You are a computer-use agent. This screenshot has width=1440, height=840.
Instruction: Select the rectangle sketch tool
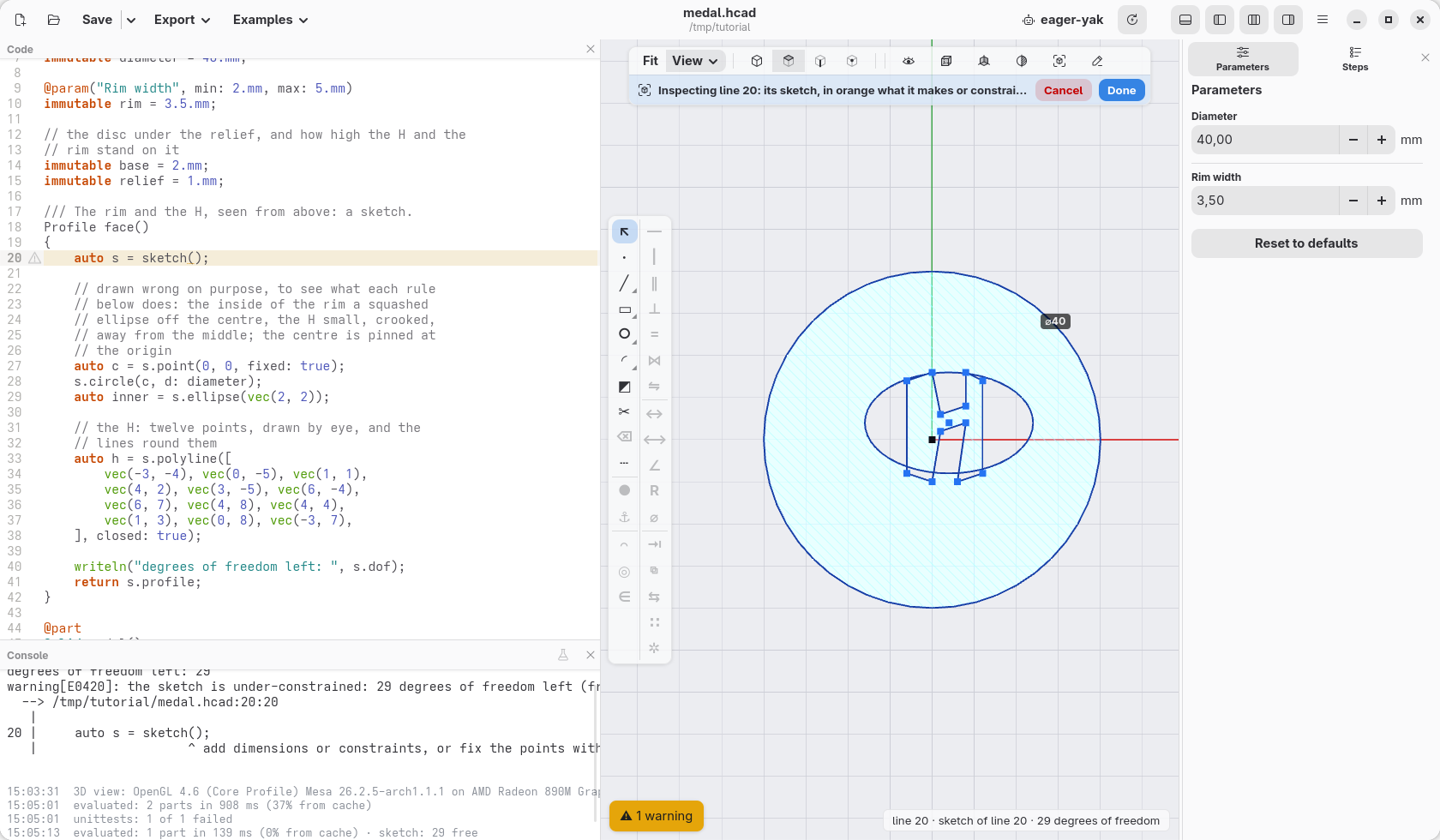pyautogui.click(x=624, y=309)
